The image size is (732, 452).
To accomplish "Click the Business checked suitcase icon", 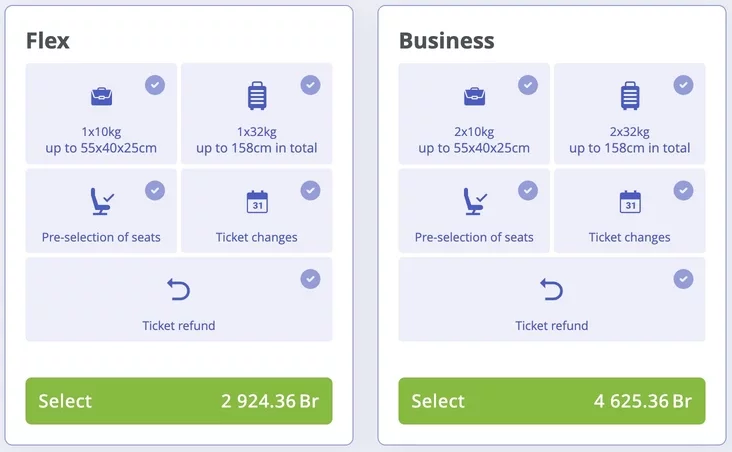I will tap(630, 96).
